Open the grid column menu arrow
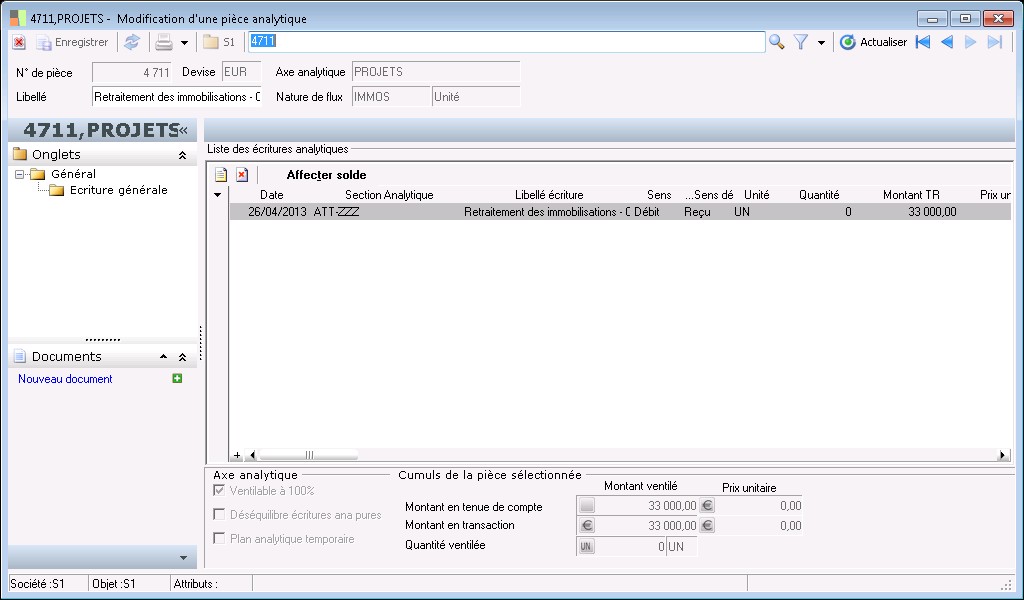Viewport: 1024px width, 600px height. (217, 195)
